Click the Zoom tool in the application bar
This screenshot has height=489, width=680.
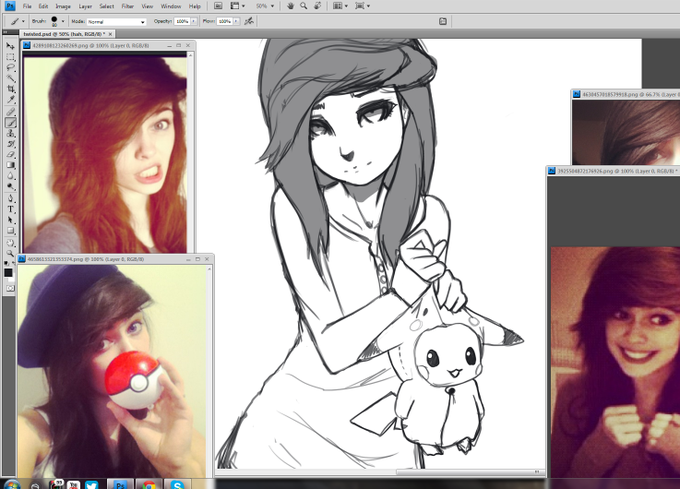tap(304, 6)
